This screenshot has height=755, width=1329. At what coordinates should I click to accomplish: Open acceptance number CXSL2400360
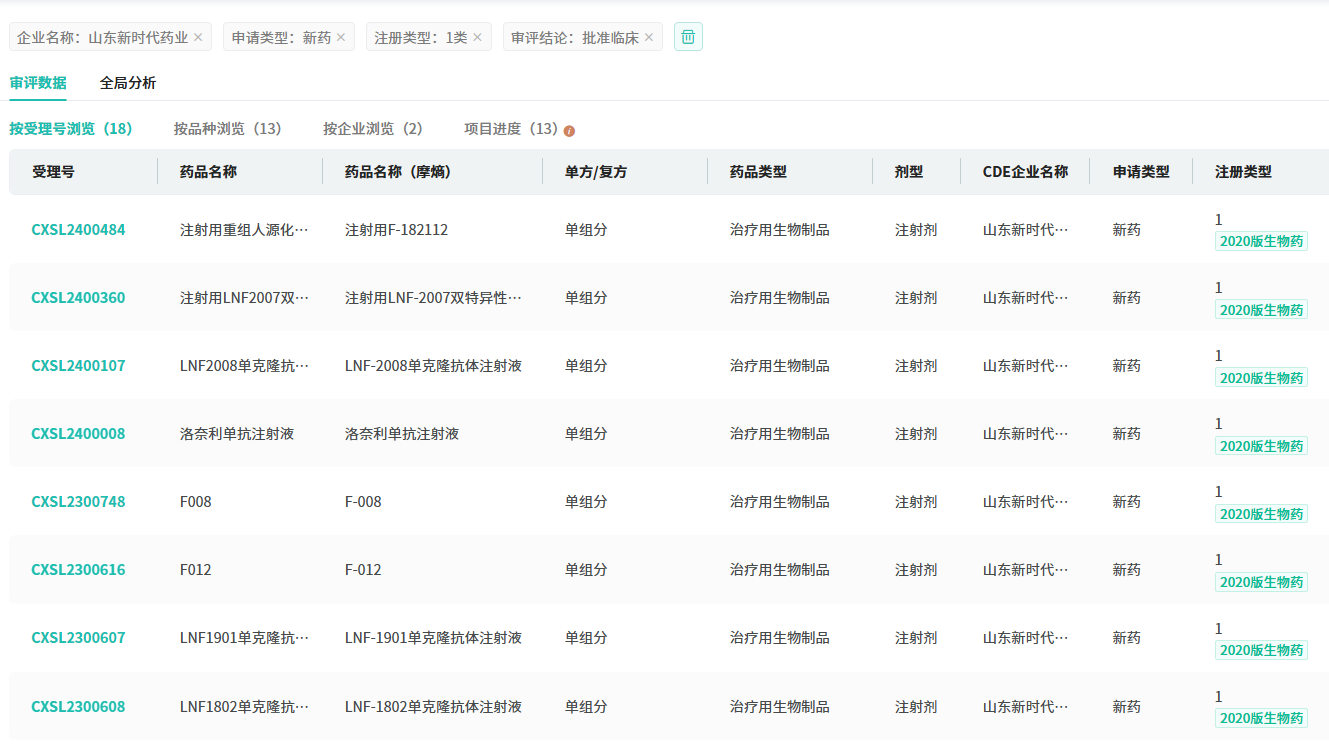click(x=78, y=298)
